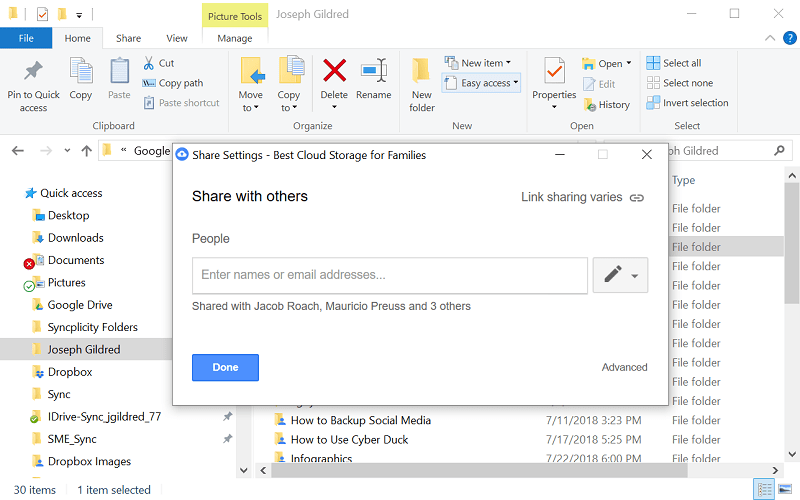Click navigation pane scroll down arrow

[243, 470]
